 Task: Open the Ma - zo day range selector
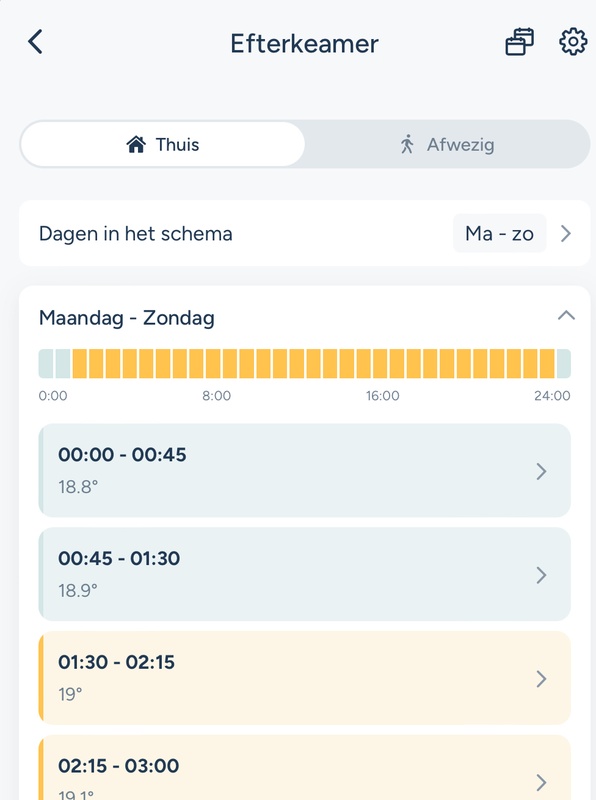(x=498, y=233)
